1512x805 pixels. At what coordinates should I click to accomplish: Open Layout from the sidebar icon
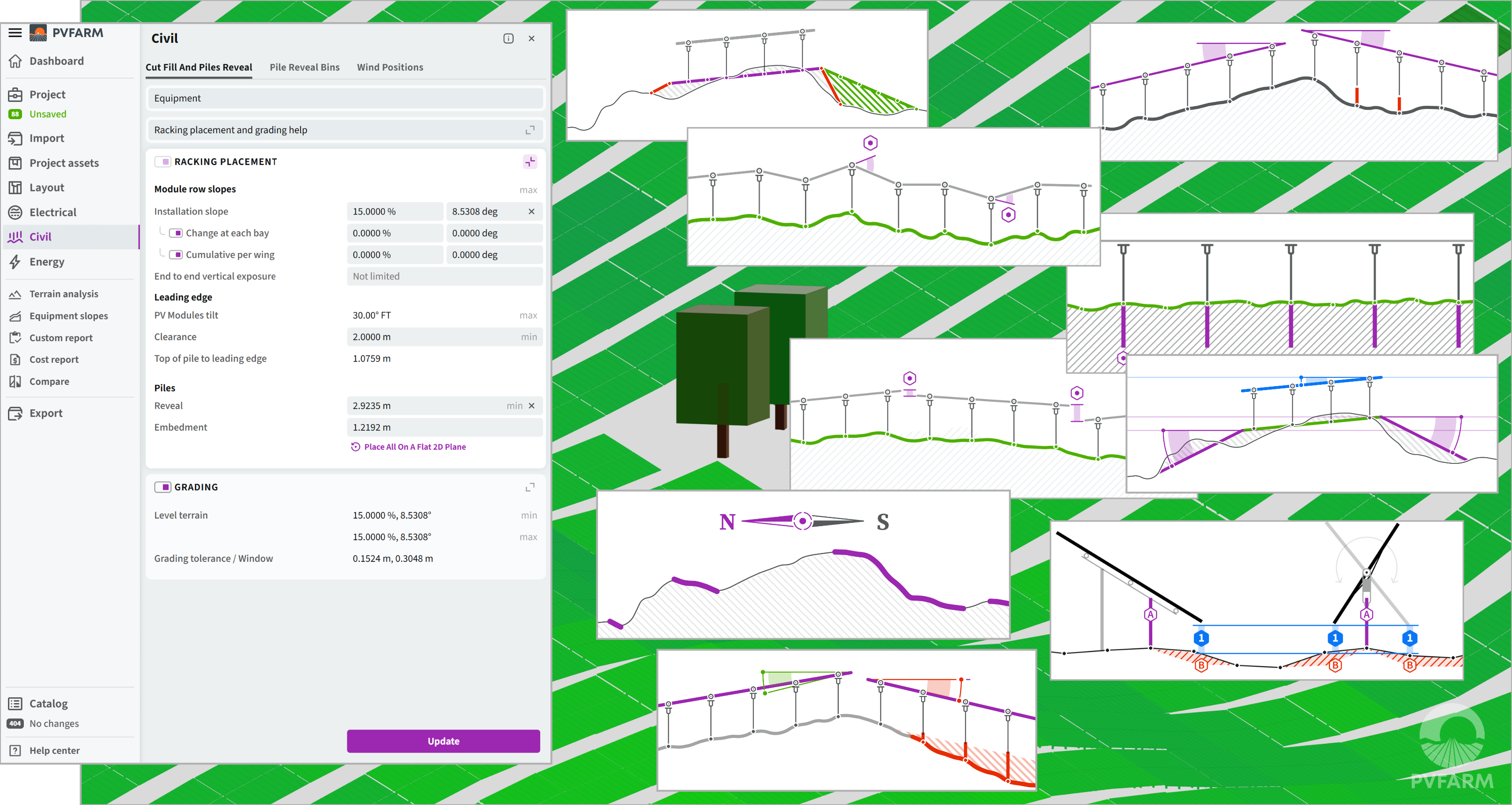[x=15, y=188]
